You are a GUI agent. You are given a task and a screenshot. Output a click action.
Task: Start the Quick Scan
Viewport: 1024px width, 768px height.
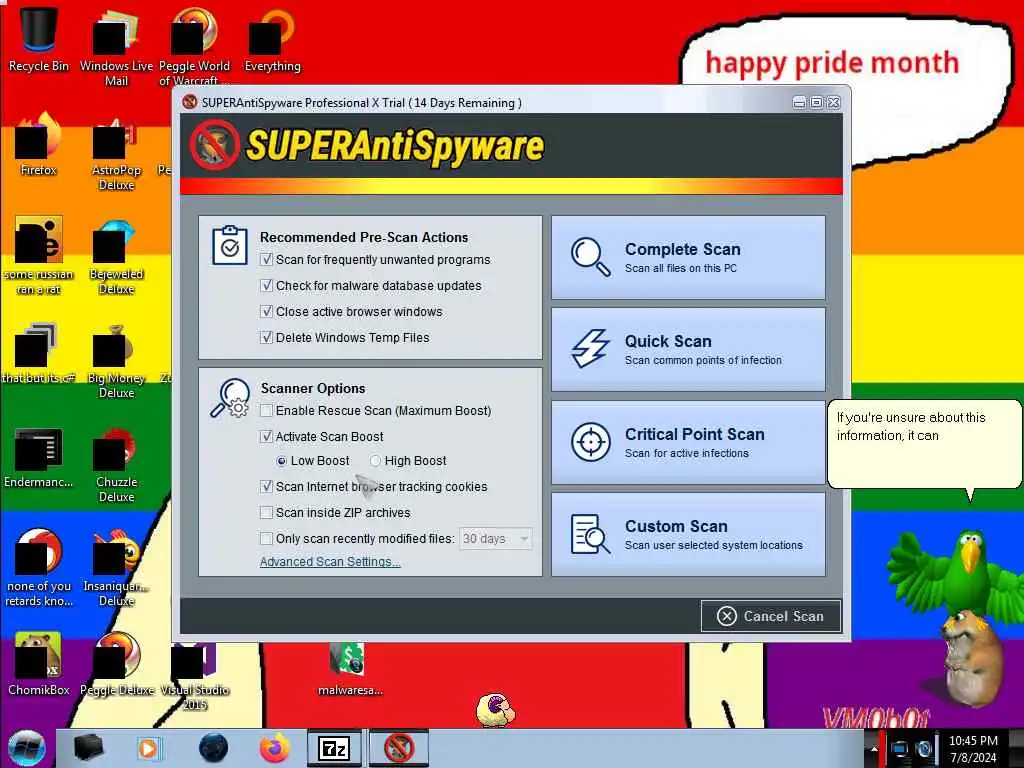tap(688, 349)
